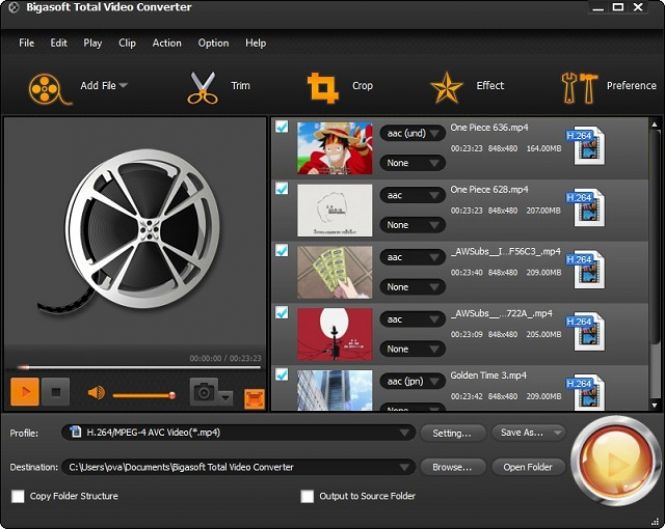
Task: Open aac audio dropdown for One Piece 628
Action: (x=412, y=195)
